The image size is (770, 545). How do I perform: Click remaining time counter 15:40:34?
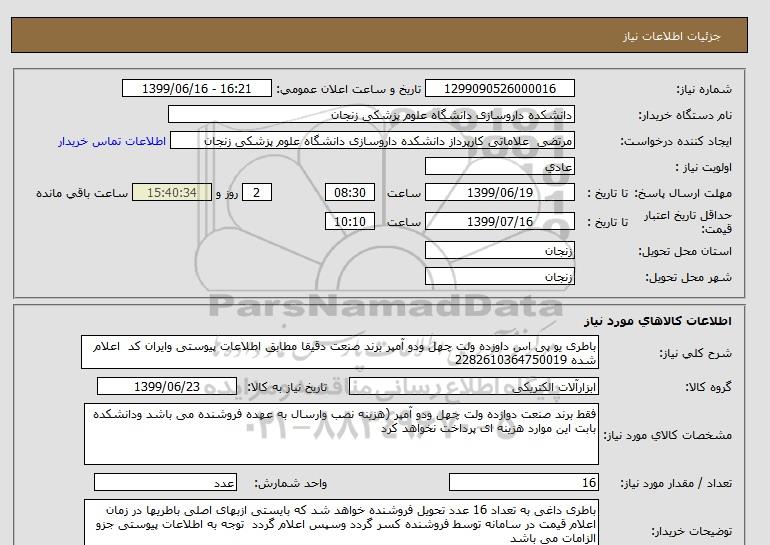tap(172, 192)
